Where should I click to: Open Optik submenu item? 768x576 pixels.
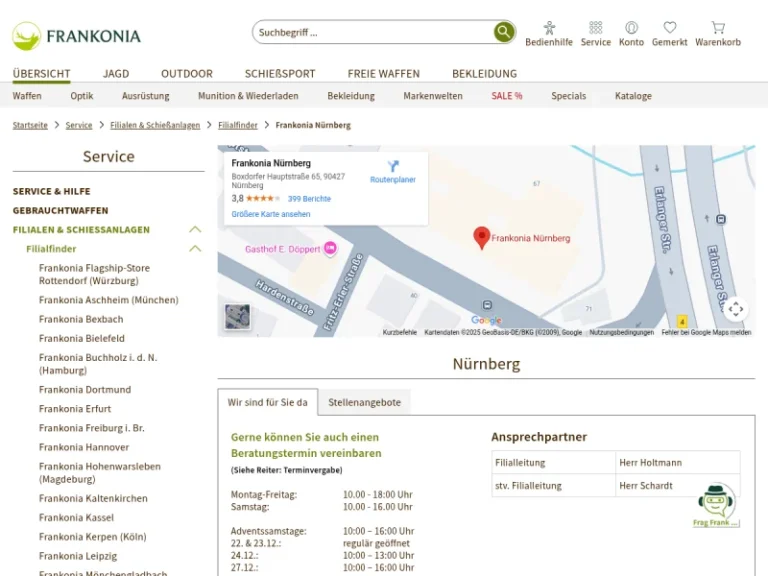tap(82, 96)
